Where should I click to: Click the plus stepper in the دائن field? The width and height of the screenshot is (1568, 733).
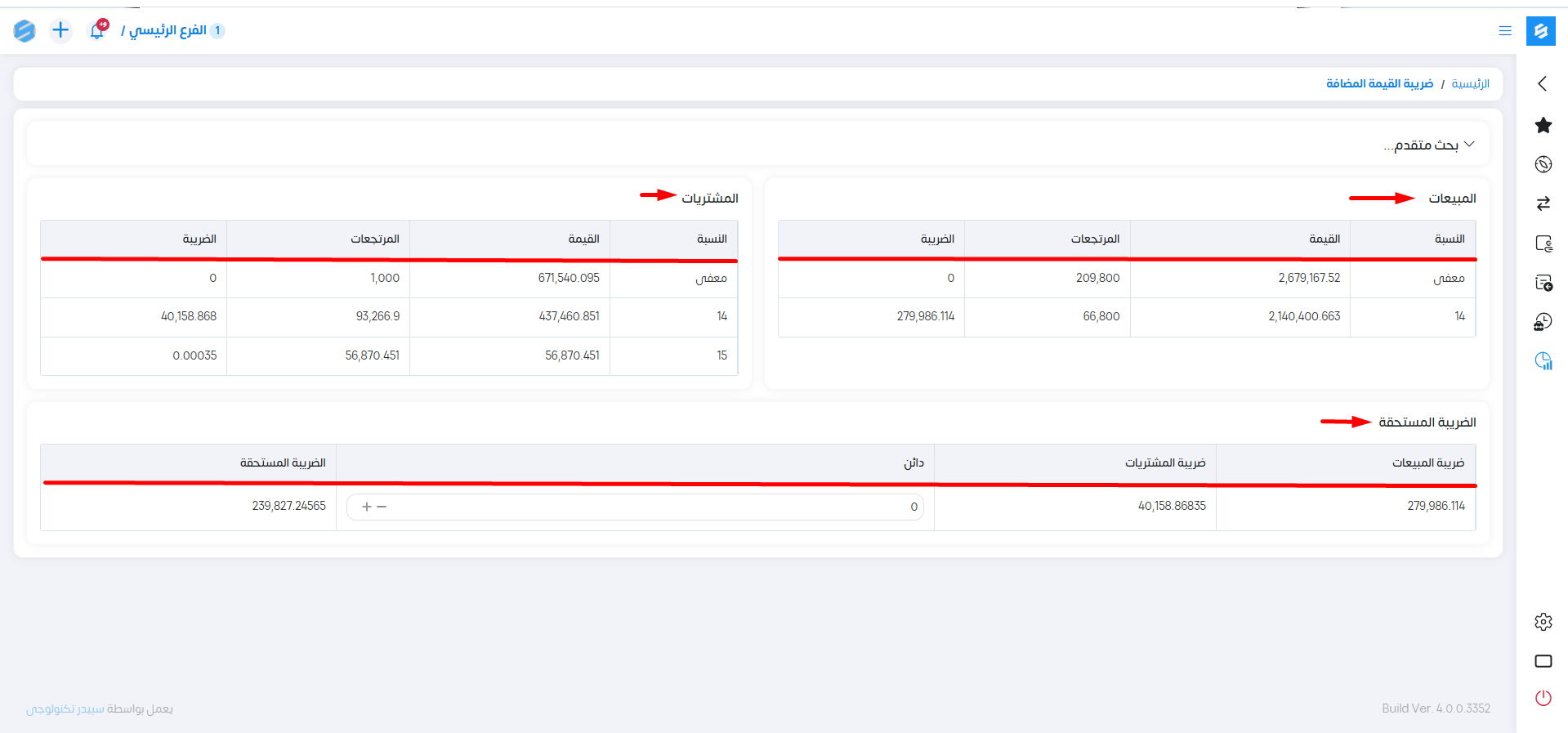pyautogui.click(x=367, y=507)
